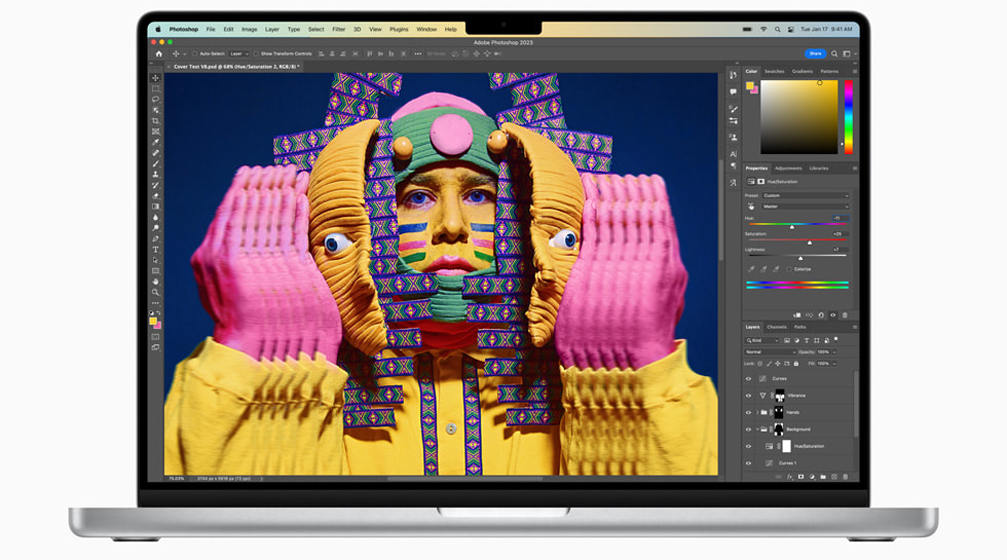Lock all padlock icon in Layers
Screen dimensions: 1007x560
point(796,363)
